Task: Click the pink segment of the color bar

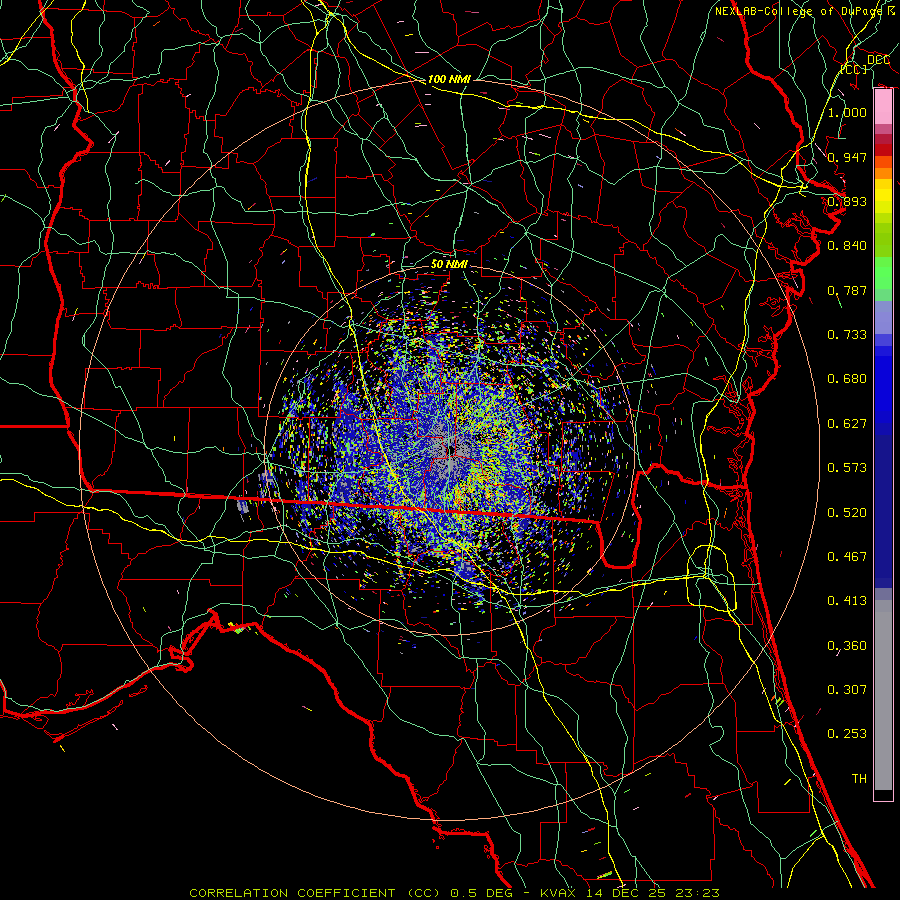Action: 883,107
